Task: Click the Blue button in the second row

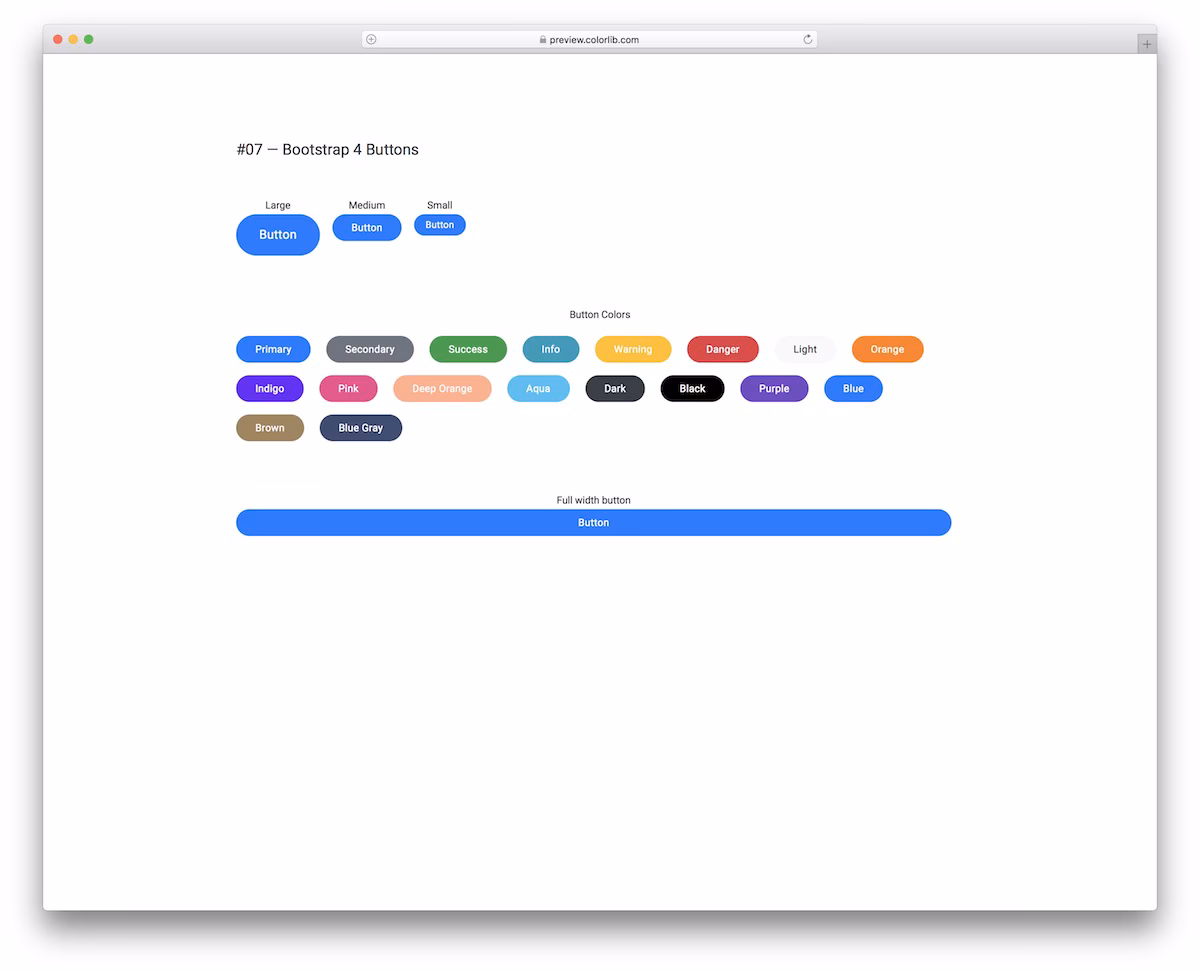Action: point(853,388)
